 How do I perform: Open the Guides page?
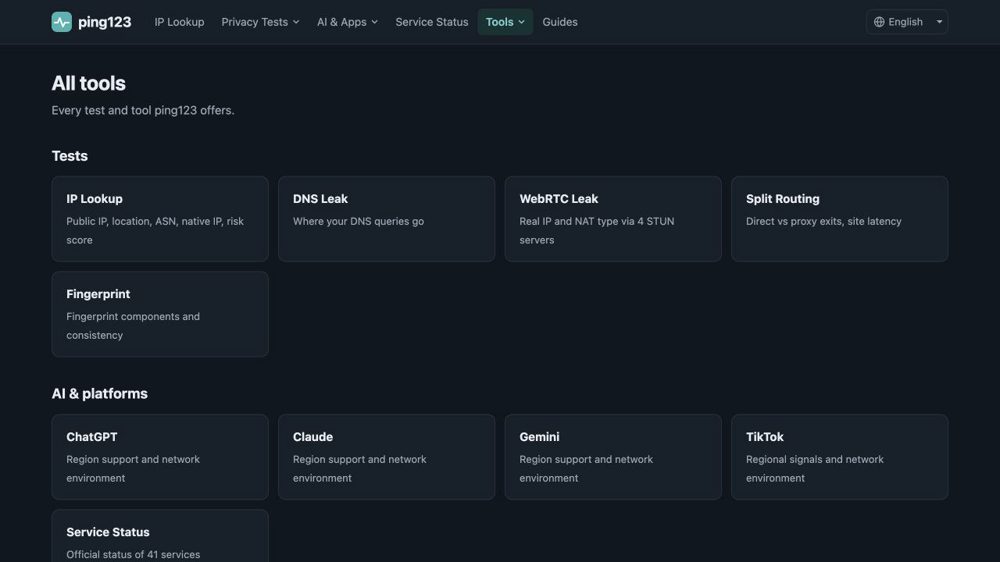(x=560, y=22)
